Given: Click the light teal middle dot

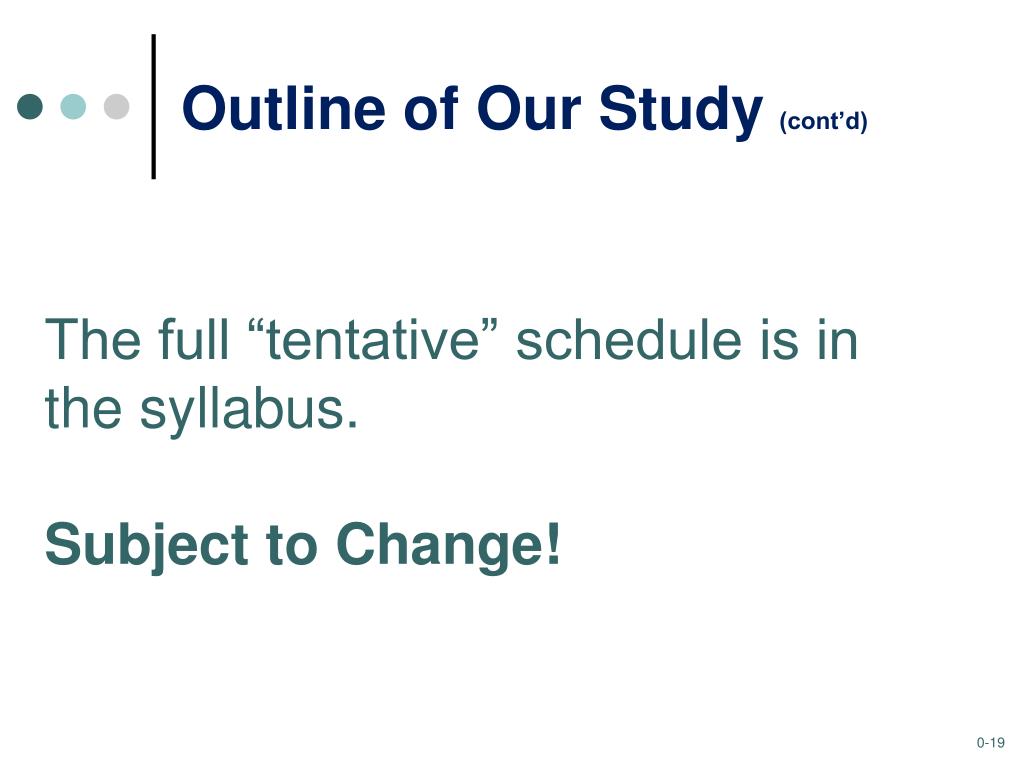Looking at the screenshot, I should point(73,106).
